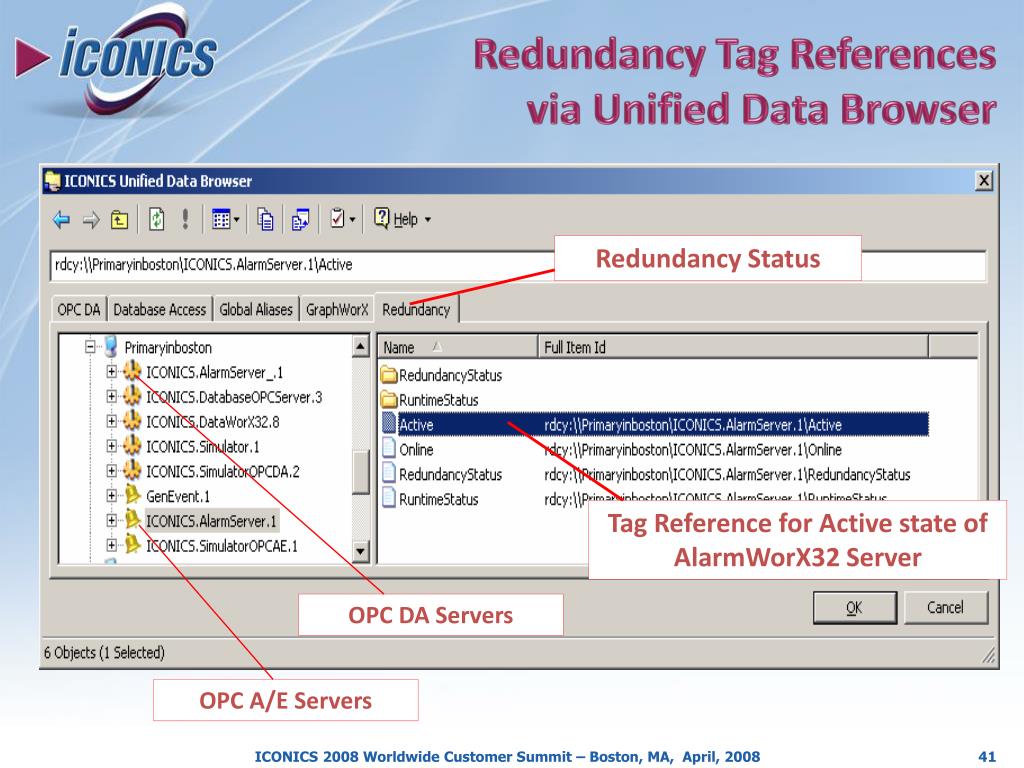The width and height of the screenshot is (1024, 768).
Task: Open the RuntimeStatus folder entry
Action: pos(438,400)
